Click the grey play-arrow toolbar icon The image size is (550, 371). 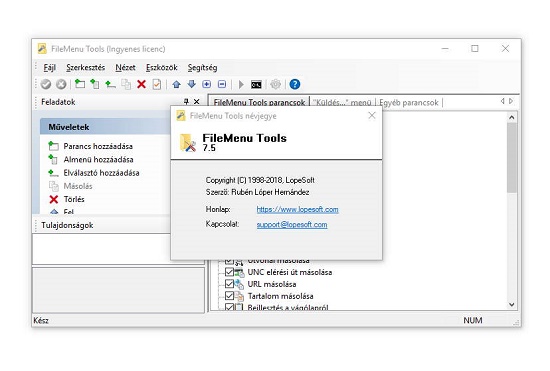[x=241, y=84]
